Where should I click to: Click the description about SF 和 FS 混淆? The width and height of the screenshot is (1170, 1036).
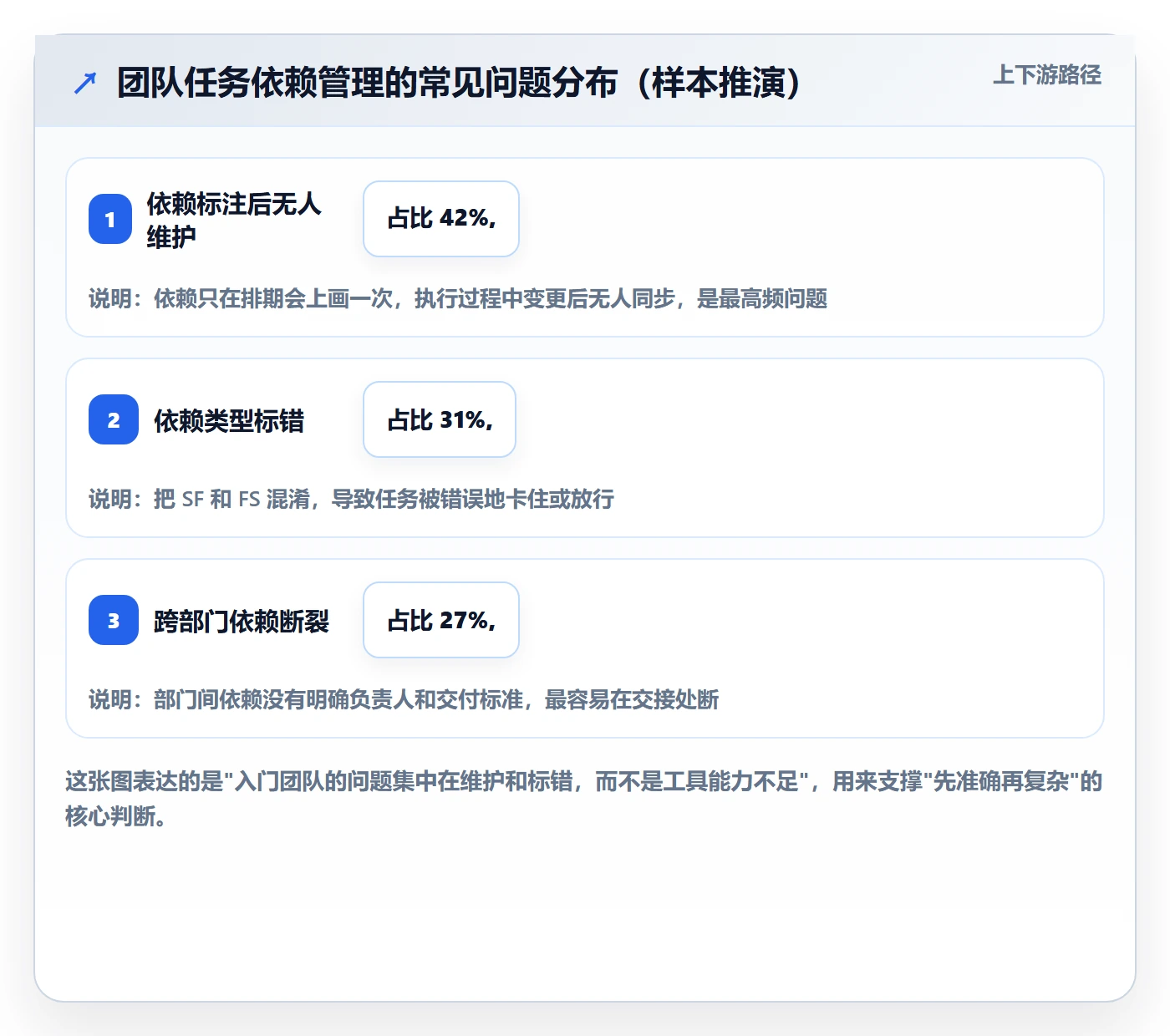(x=352, y=499)
